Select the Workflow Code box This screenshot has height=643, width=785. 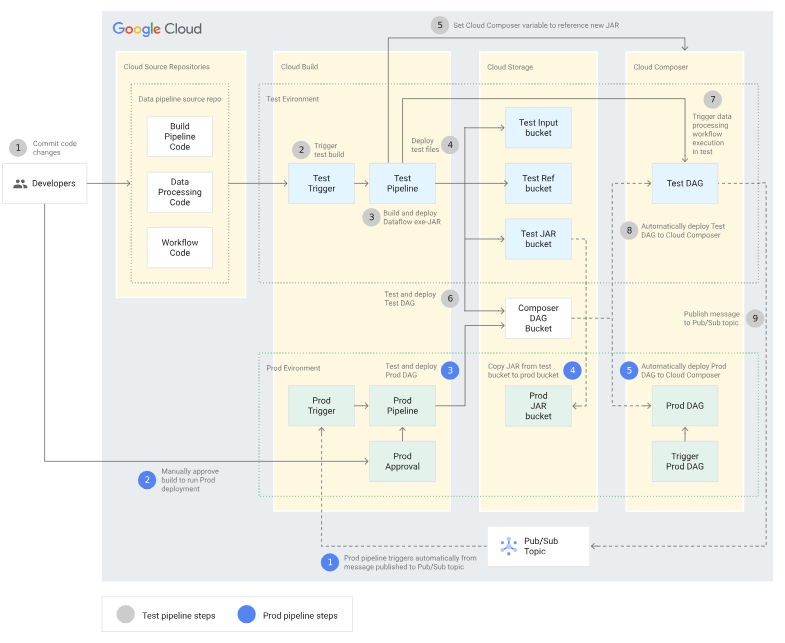(x=180, y=248)
